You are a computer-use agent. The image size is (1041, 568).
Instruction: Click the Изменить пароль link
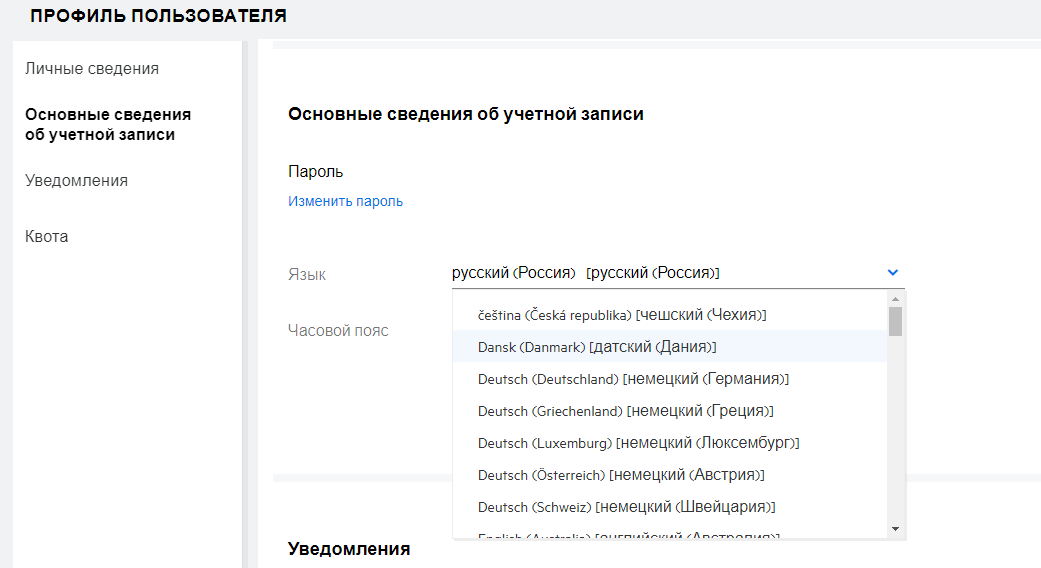pyautogui.click(x=345, y=201)
